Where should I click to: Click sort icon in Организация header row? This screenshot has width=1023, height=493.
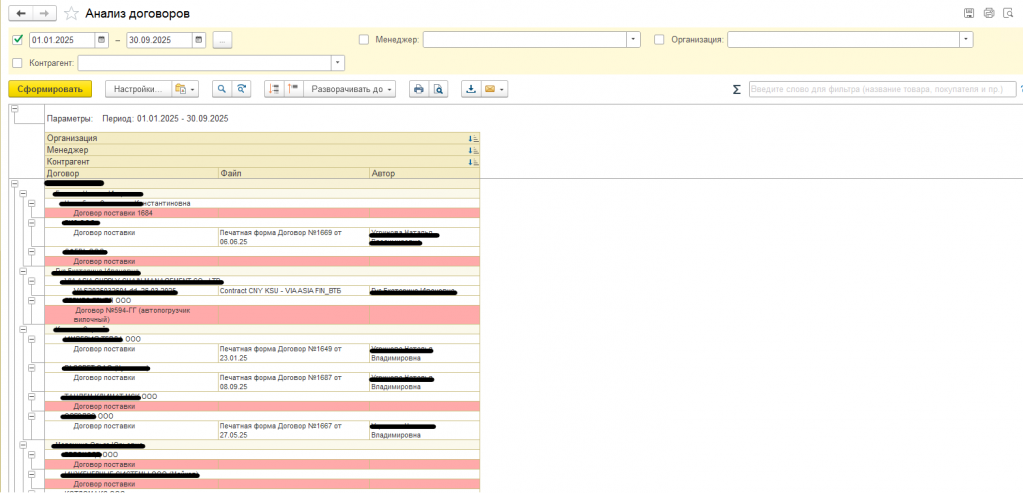pos(473,138)
